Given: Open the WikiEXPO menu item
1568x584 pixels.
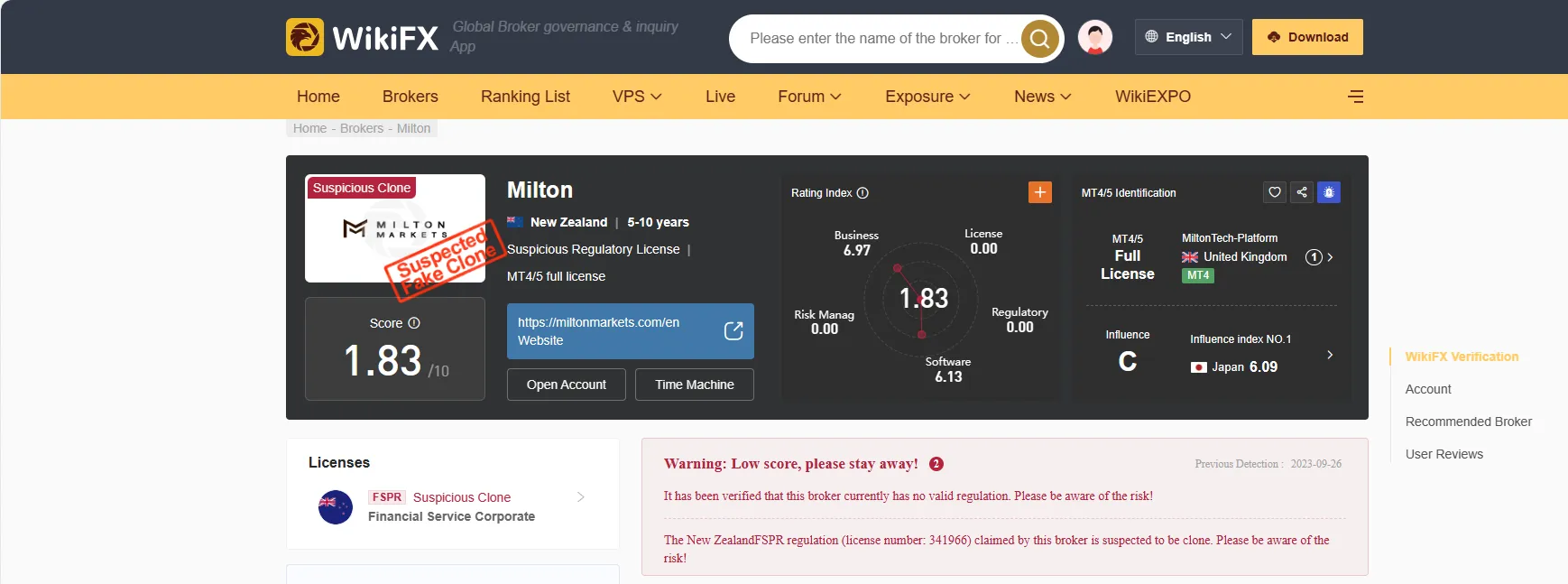Looking at the screenshot, I should [x=1153, y=97].
